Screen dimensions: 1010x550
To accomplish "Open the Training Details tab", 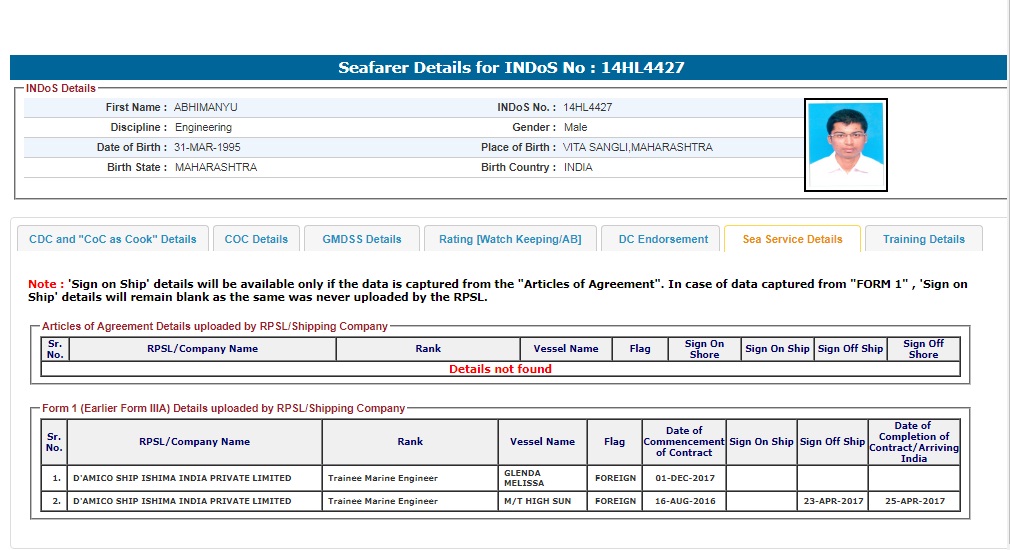I will pyautogui.click(x=923, y=239).
